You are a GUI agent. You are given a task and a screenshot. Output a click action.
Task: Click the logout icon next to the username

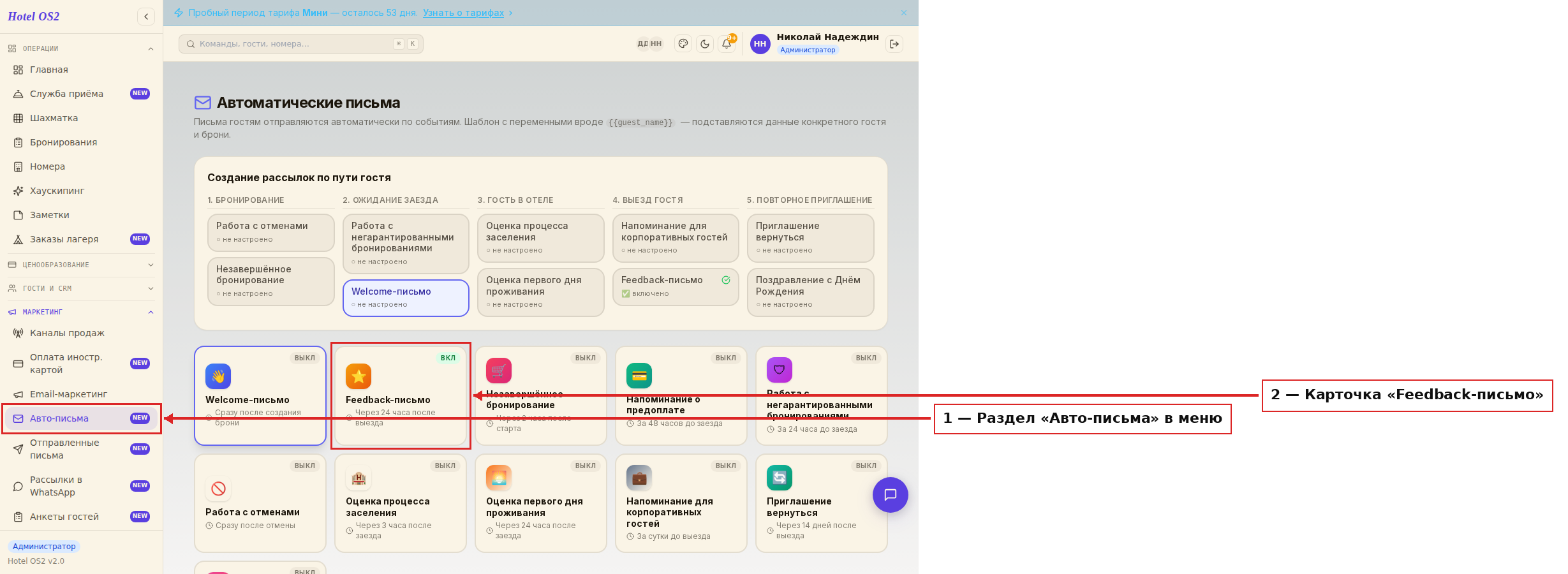coord(894,44)
